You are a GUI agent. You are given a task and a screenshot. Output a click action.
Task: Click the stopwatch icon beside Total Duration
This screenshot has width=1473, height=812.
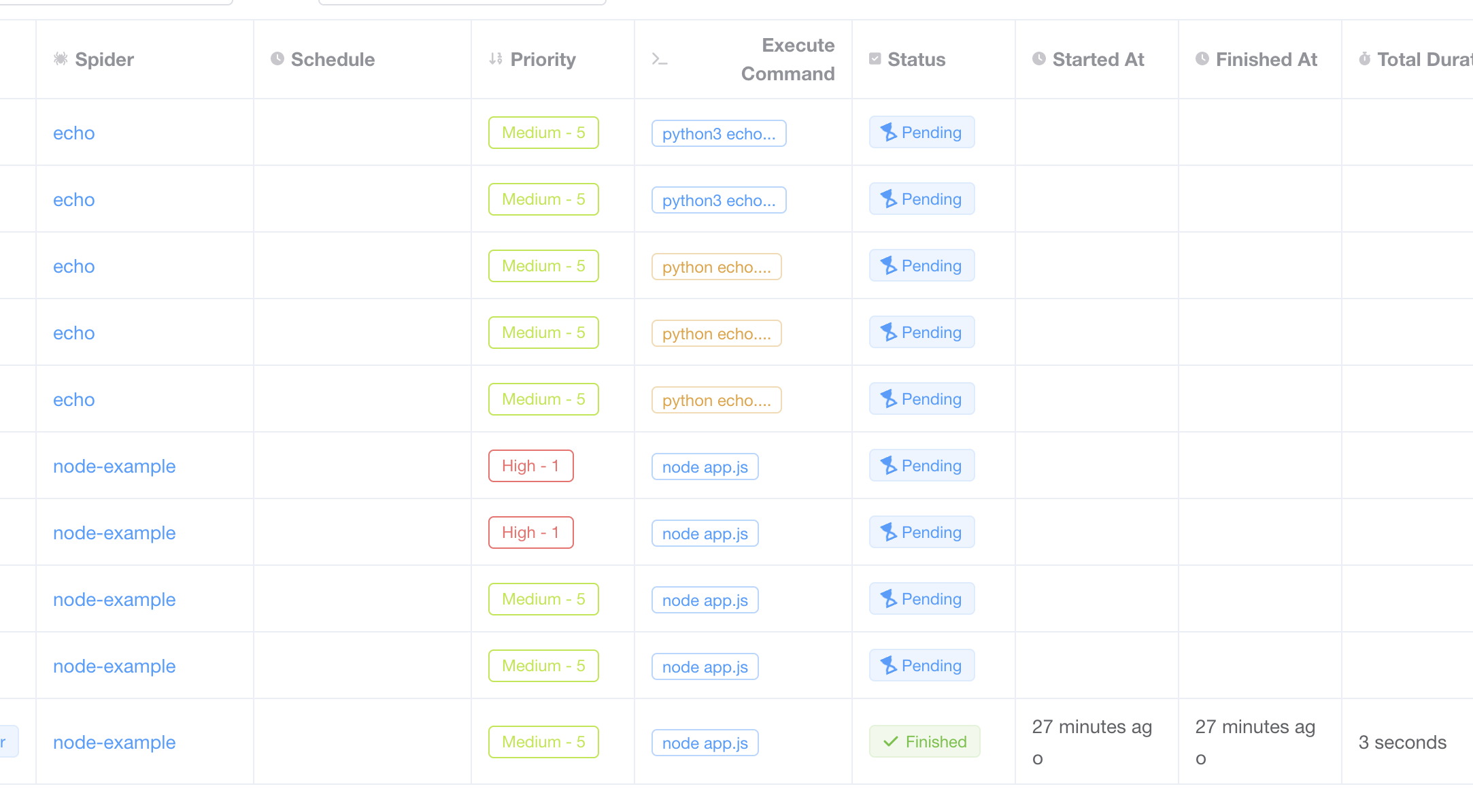click(x=1364, y=59)
